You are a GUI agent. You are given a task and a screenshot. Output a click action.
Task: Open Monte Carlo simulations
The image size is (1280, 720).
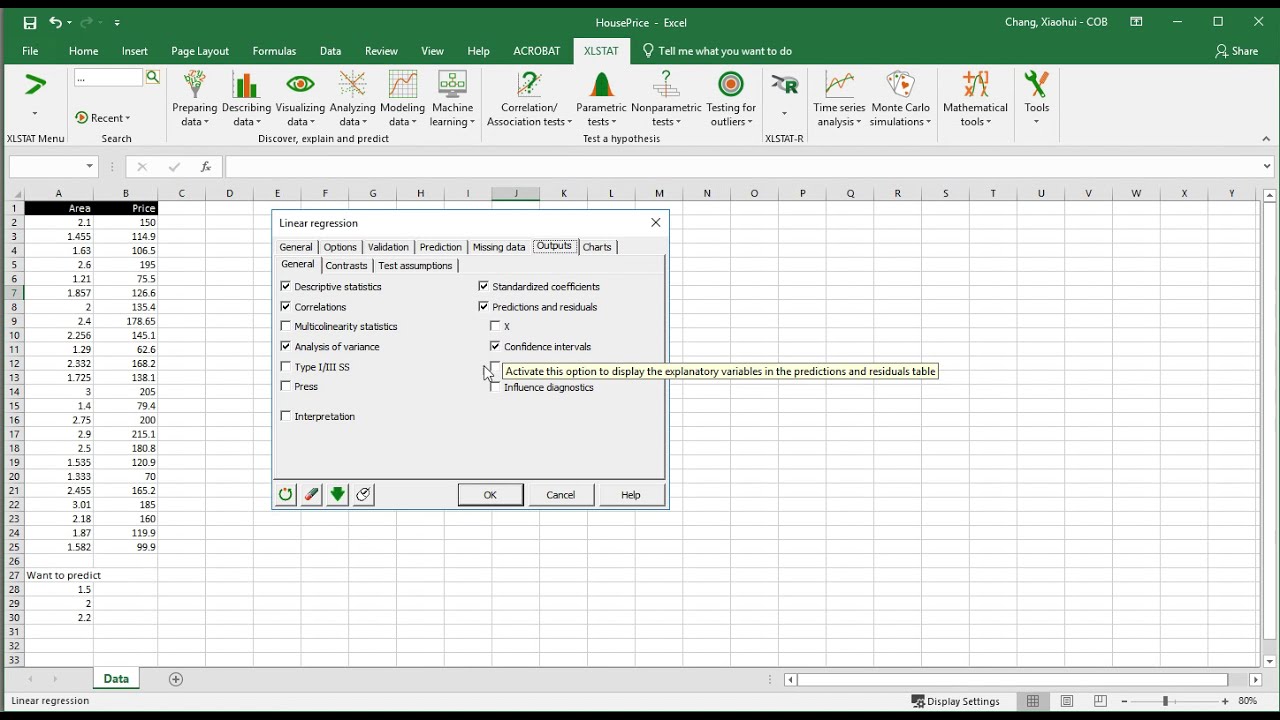tap(901, 99)
